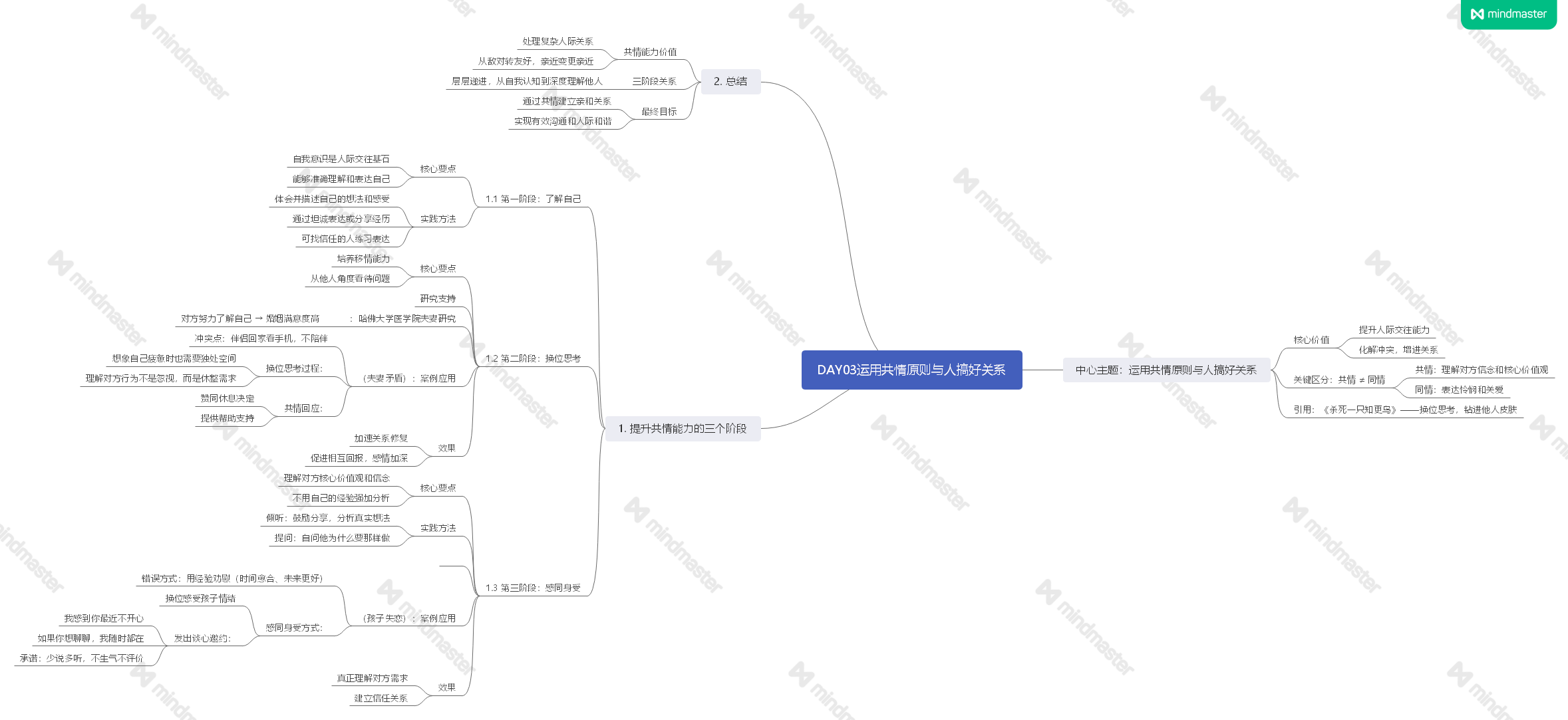Click '承诺：少说多听，不生气不评价' leaf
Image resolution: width=1568 pixels, height=720 pixels.
(81, 658)
